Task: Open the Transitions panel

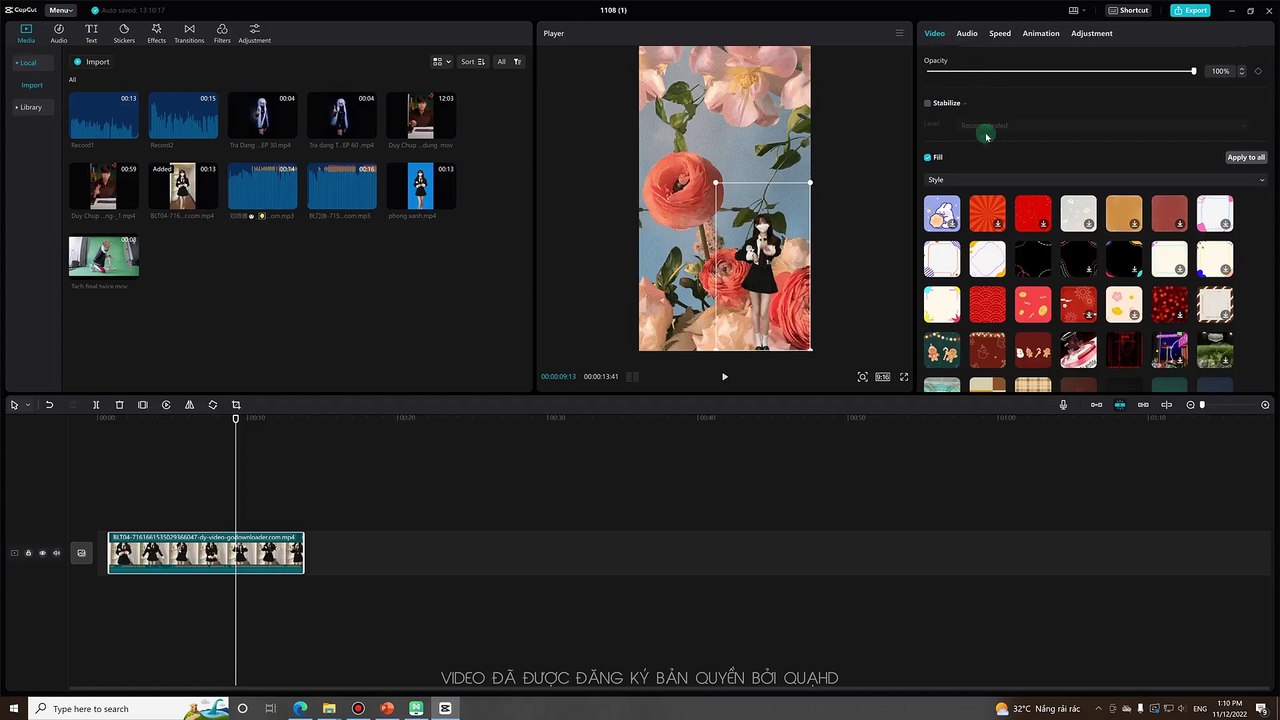Action: (189, 33)
